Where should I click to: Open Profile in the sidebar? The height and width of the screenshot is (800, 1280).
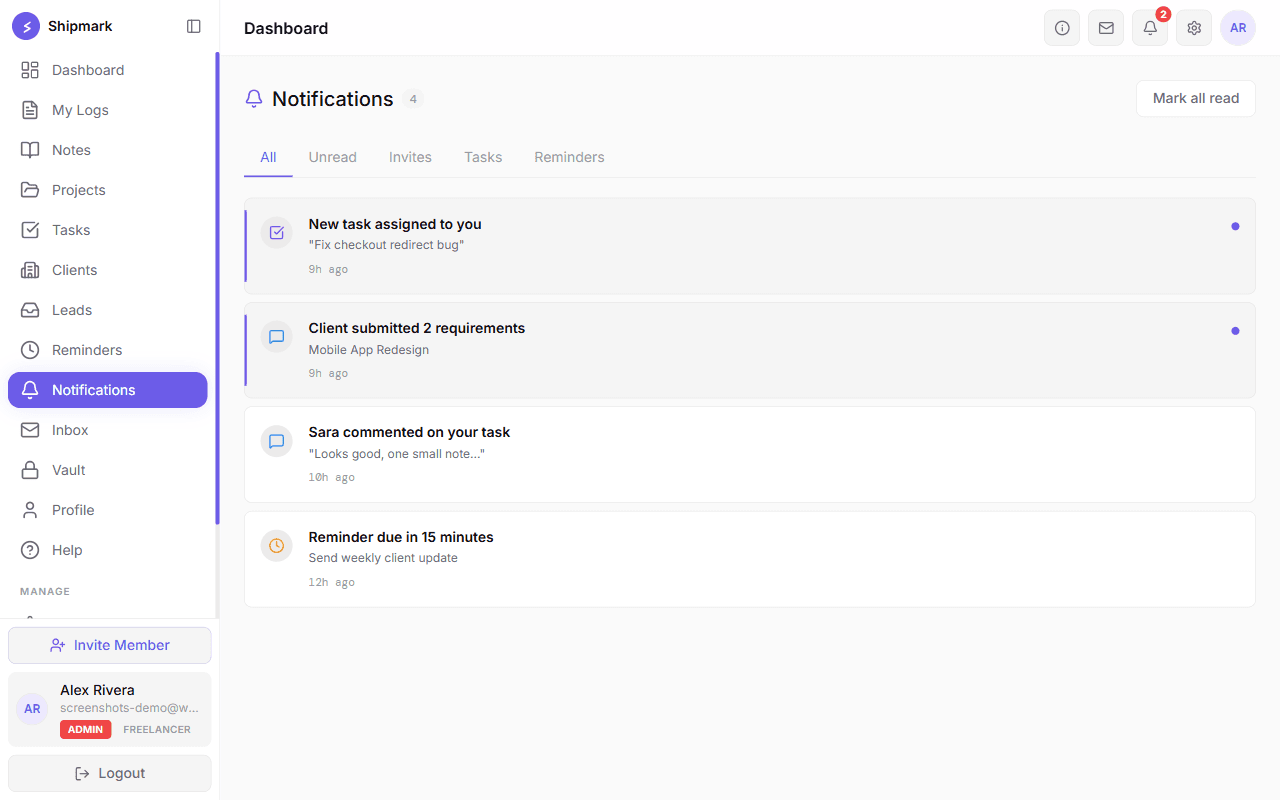(108, 510)
